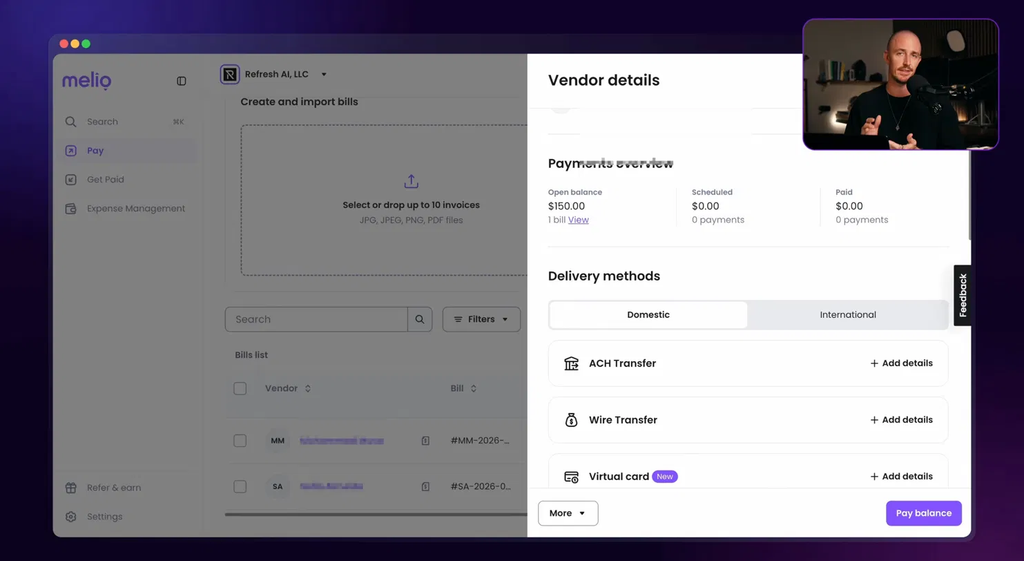Click the blurred vendor name in SA row
The height and width of the screenshot is (561, 1024).
pos(331,487)
